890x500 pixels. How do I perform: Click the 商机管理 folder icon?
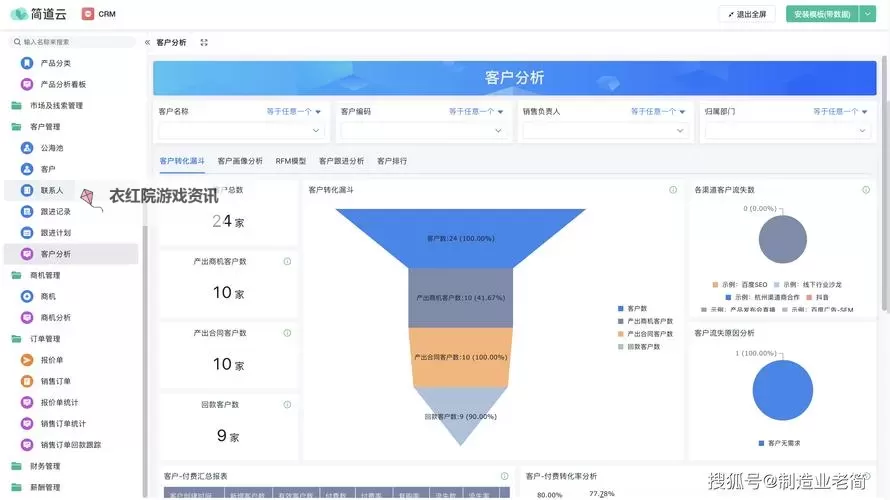[x=16, y=275]
